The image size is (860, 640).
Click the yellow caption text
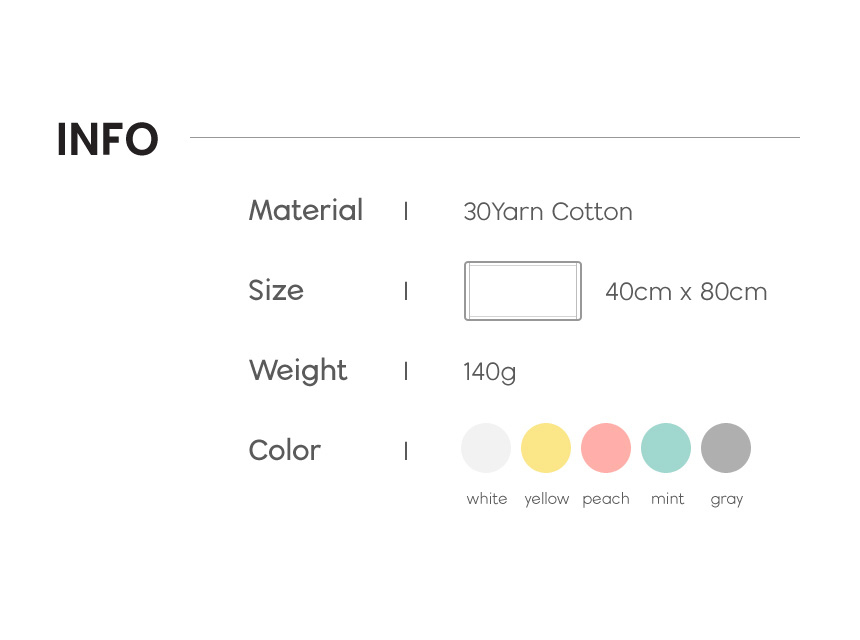point(546,499)
